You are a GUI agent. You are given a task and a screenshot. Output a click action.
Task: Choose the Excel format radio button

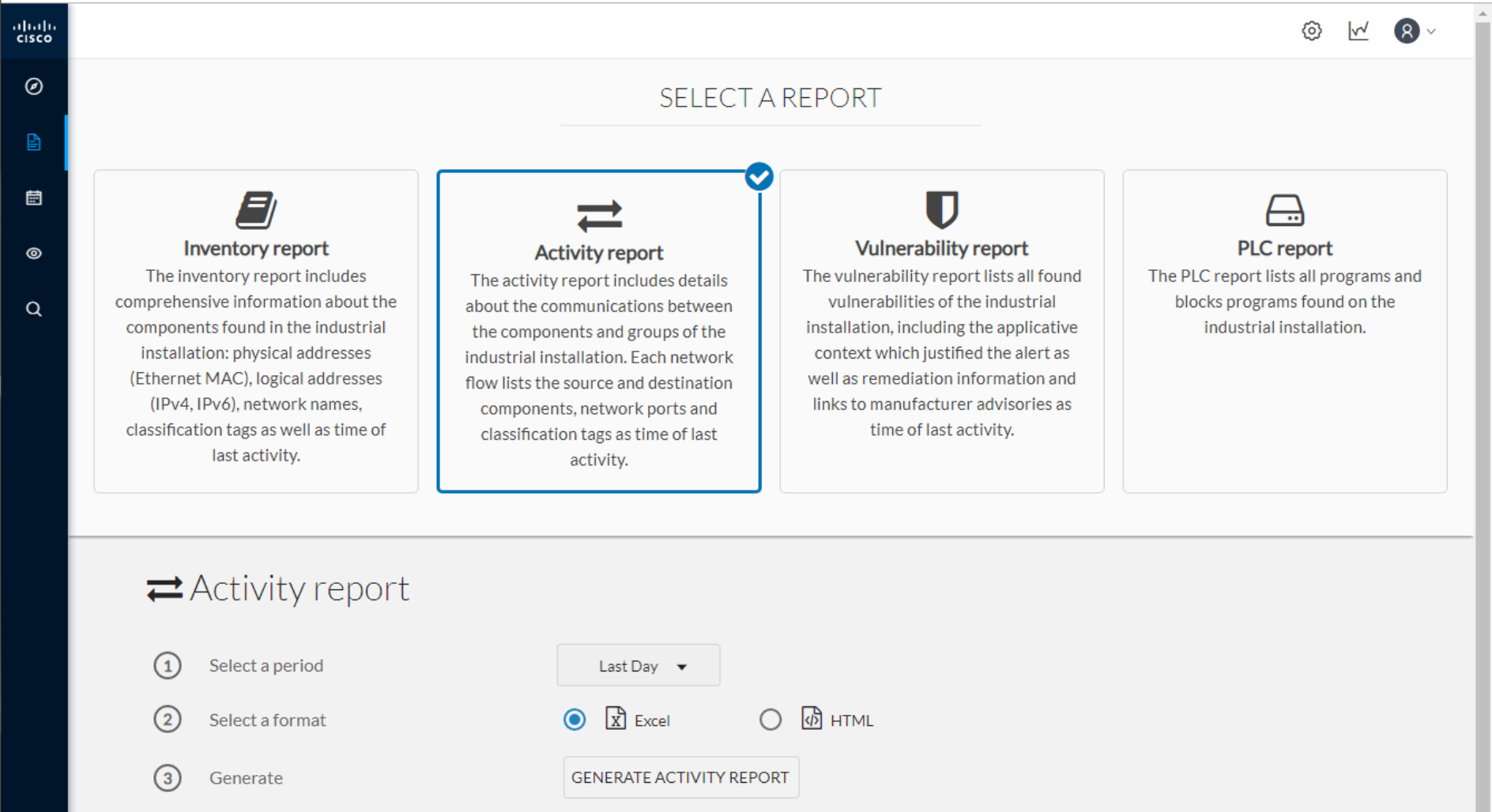coord(575,720)
